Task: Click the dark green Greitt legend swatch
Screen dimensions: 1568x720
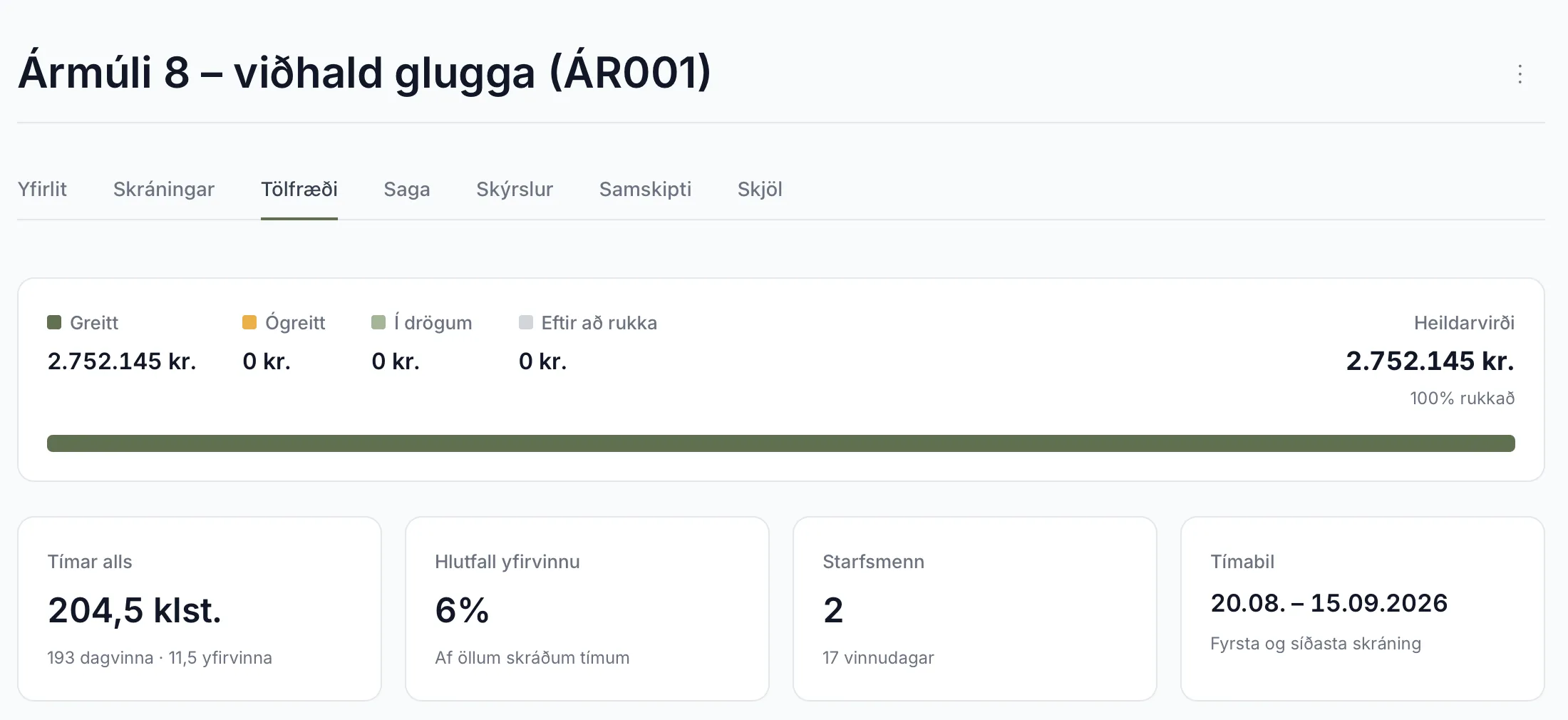Action: (x=54, y=322)
